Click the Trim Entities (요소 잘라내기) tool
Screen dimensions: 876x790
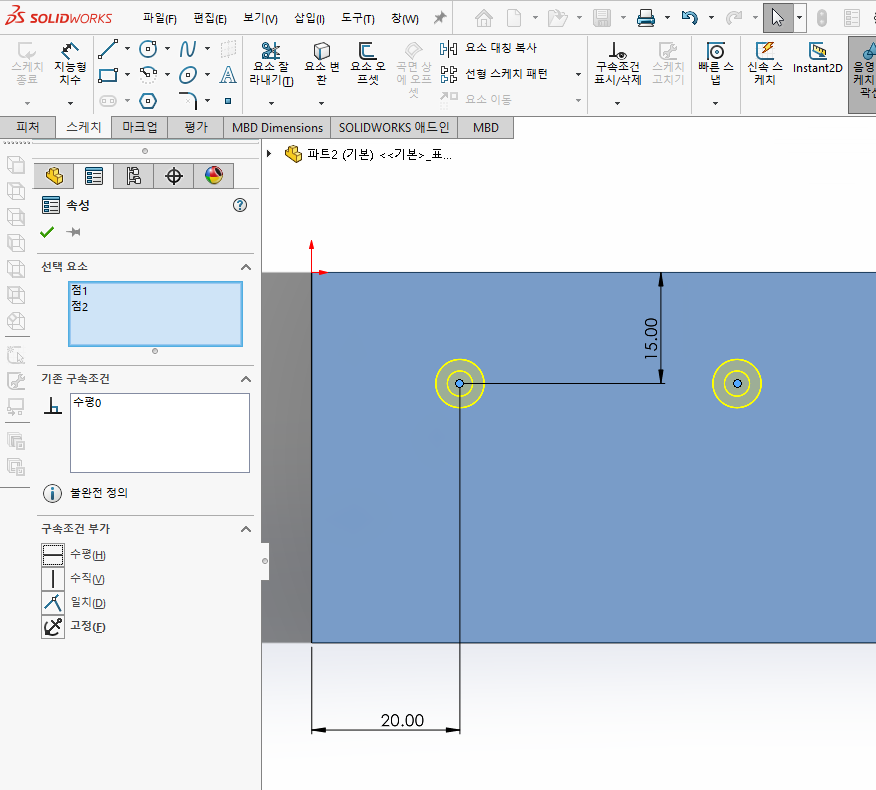[271, 63]
